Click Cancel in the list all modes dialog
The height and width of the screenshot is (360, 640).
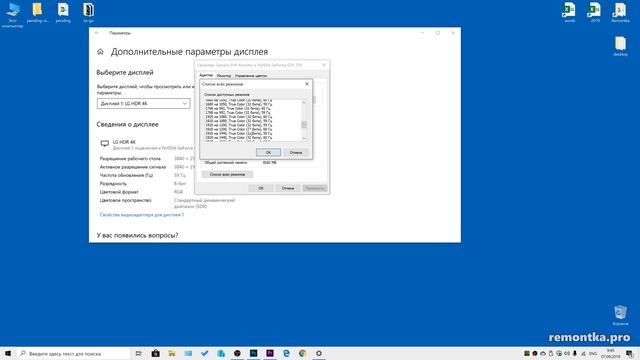296,152
